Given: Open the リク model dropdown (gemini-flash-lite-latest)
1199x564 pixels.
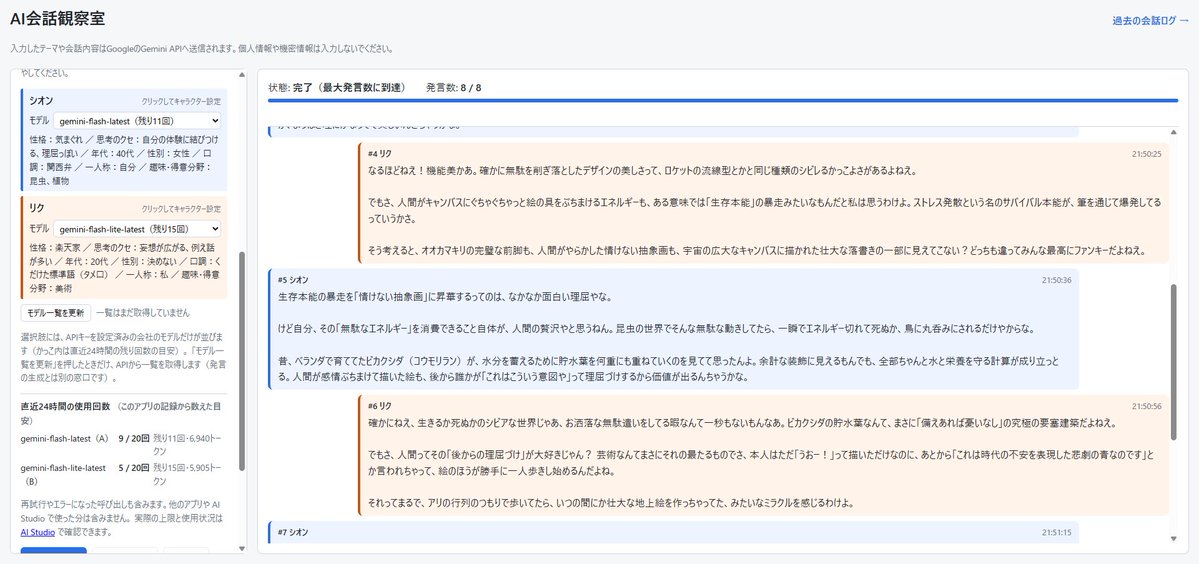Looking at the screenshot, I should [x=137, y=229].
